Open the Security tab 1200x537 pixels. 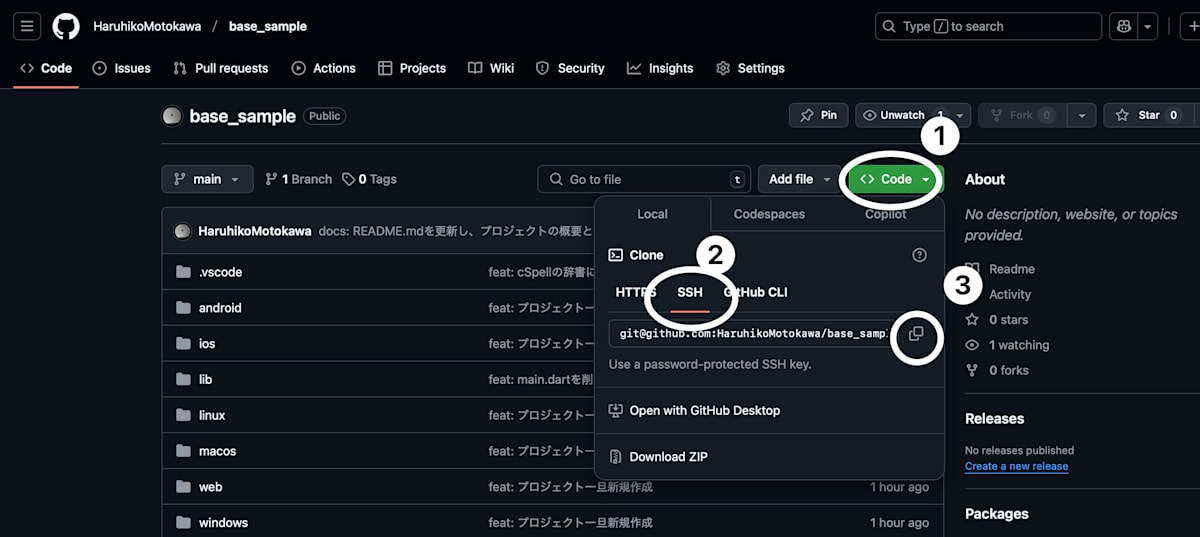(570, 68)
